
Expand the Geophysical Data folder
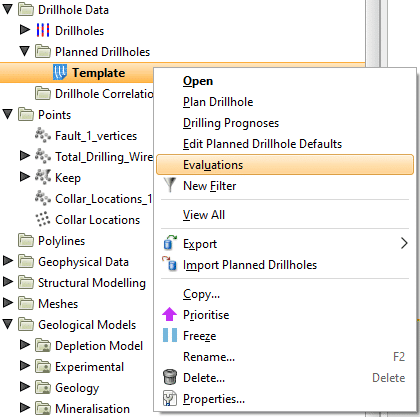(x=7, y=261)
